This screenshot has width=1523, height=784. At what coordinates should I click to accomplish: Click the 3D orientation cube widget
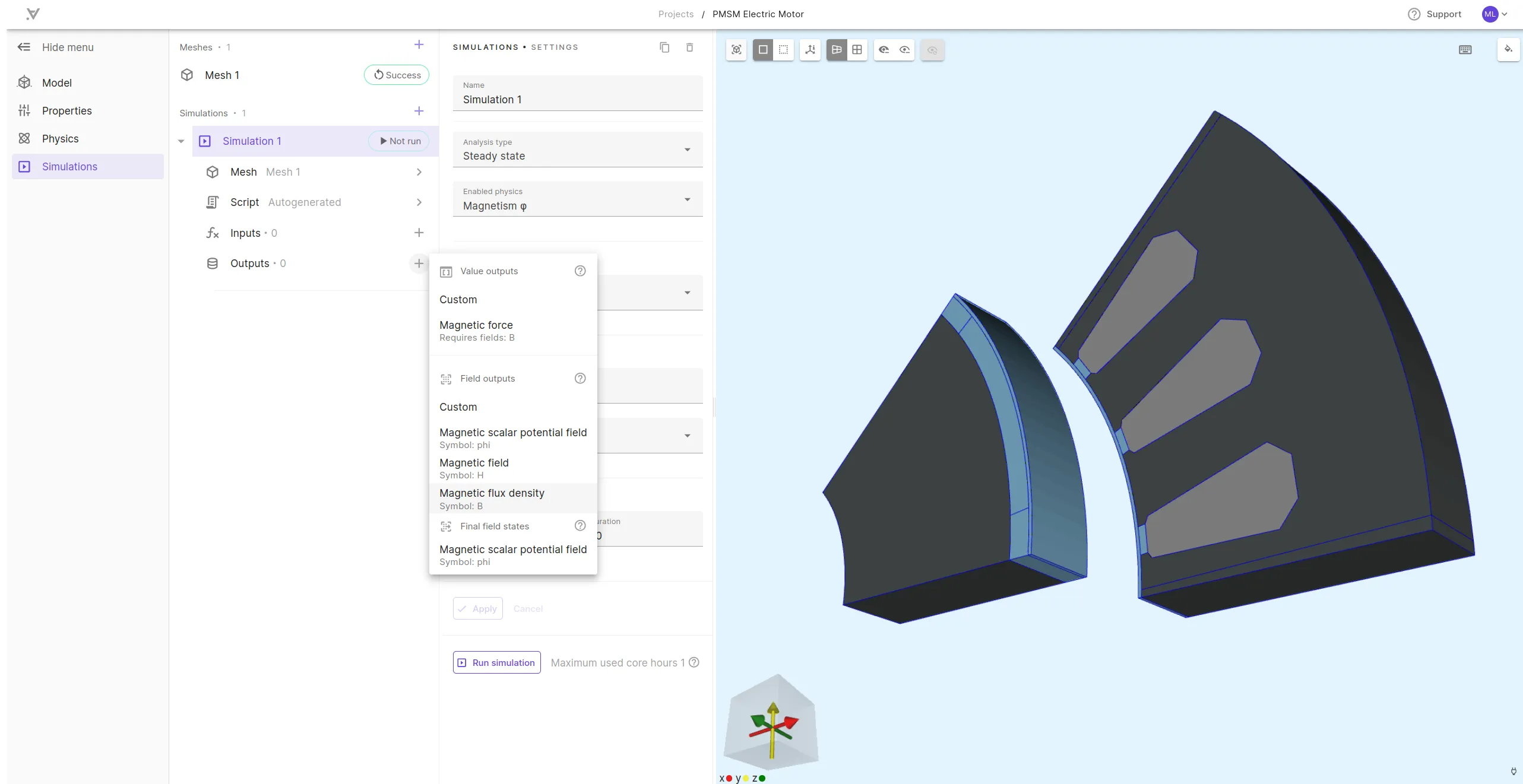pos(771,722)
